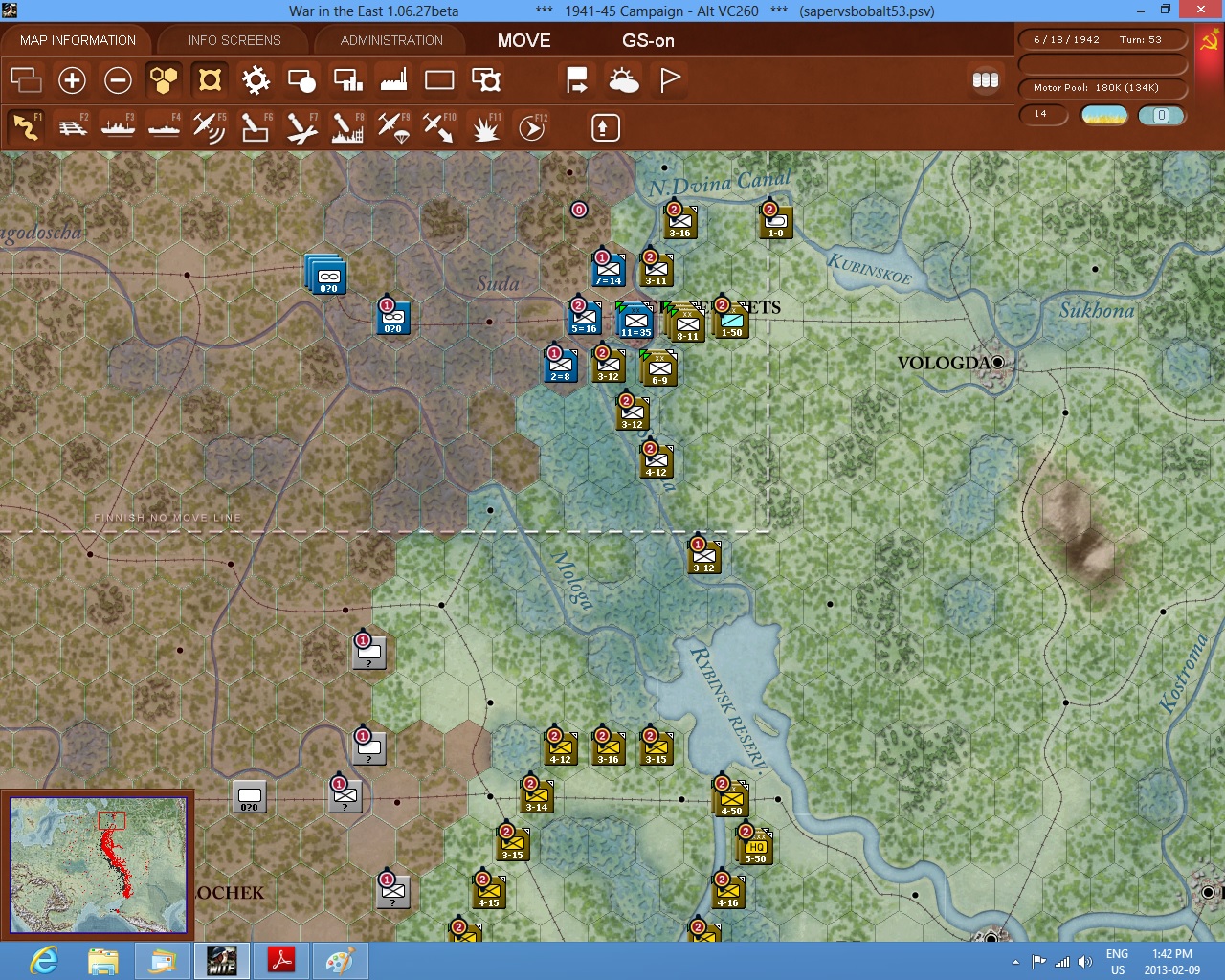The width and height of the screenshot is (1225, 980).
Task: Select the blue 7=14 unit counter
Action: [609, 271]
